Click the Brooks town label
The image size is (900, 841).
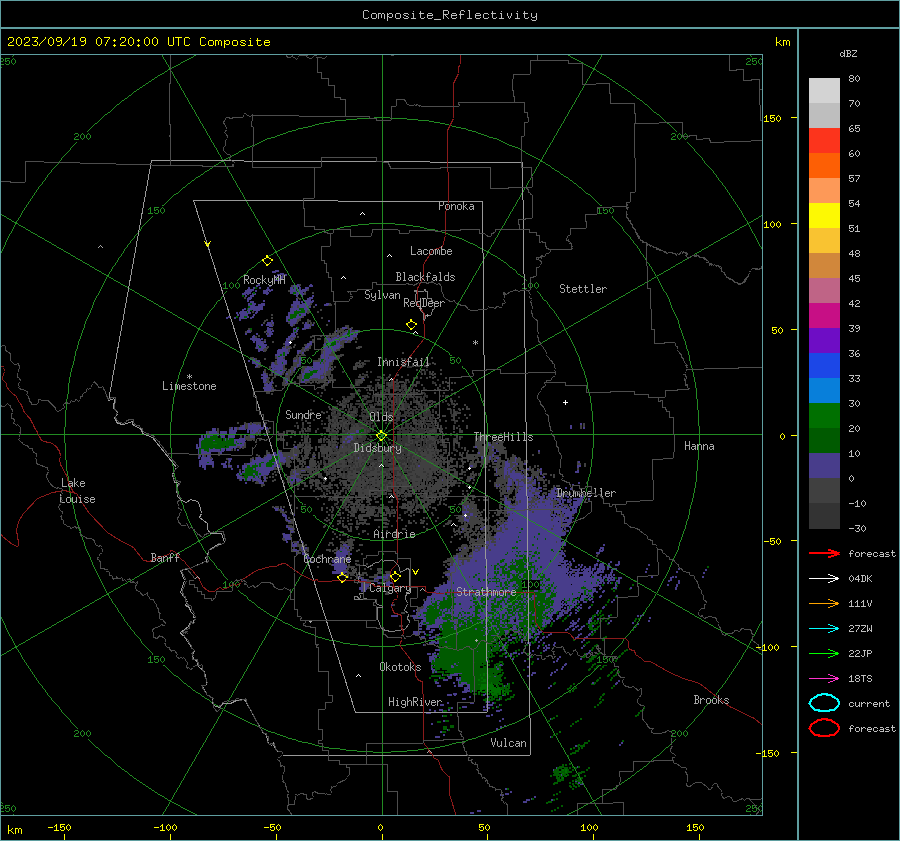pos(711,700)
